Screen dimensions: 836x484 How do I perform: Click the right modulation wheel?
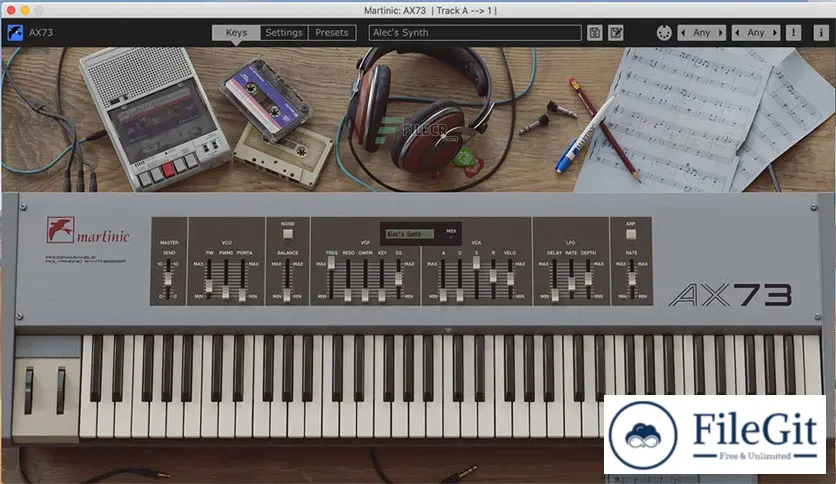pos(61,391)
